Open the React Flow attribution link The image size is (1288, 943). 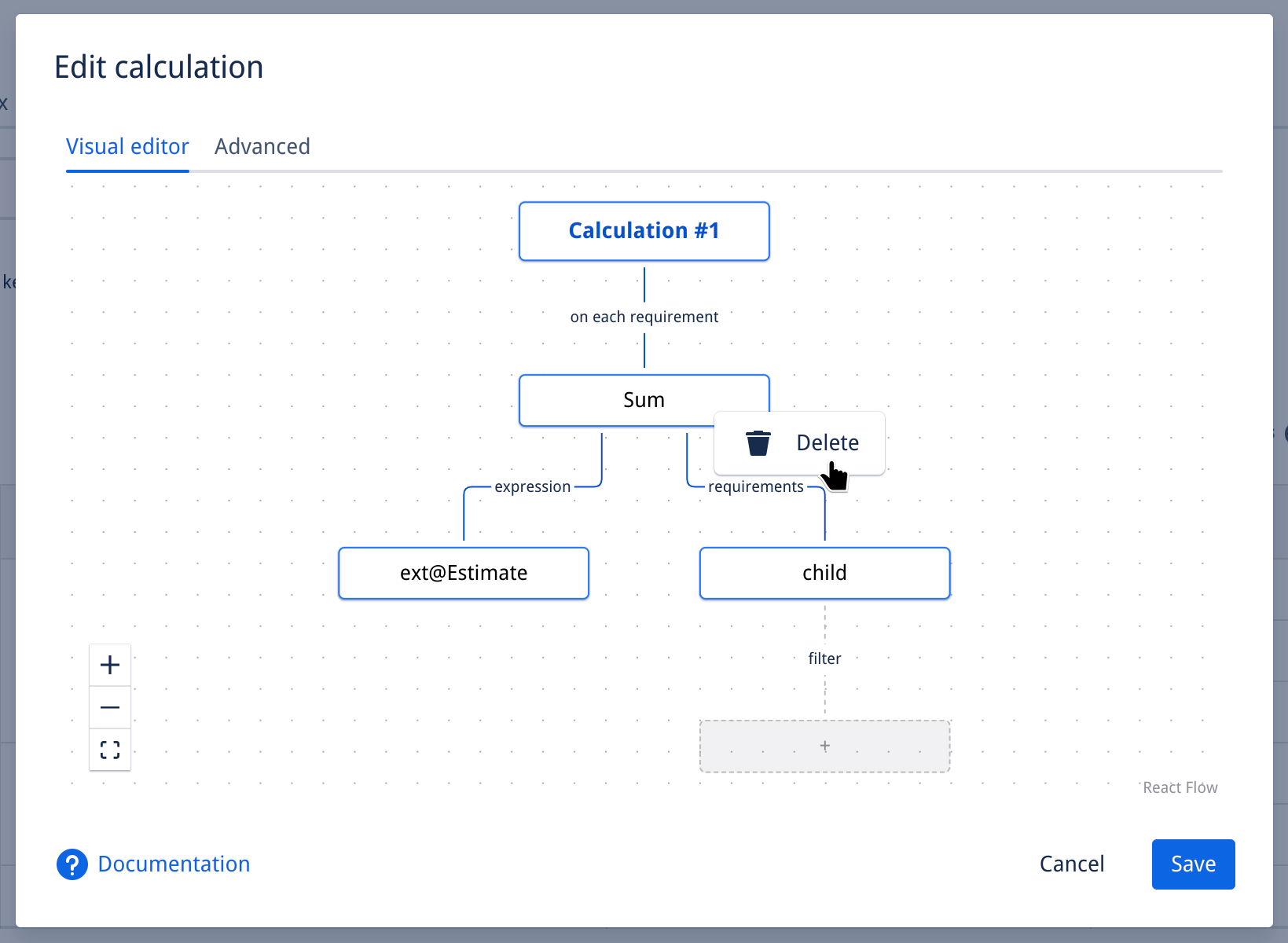click(1180, 787)
